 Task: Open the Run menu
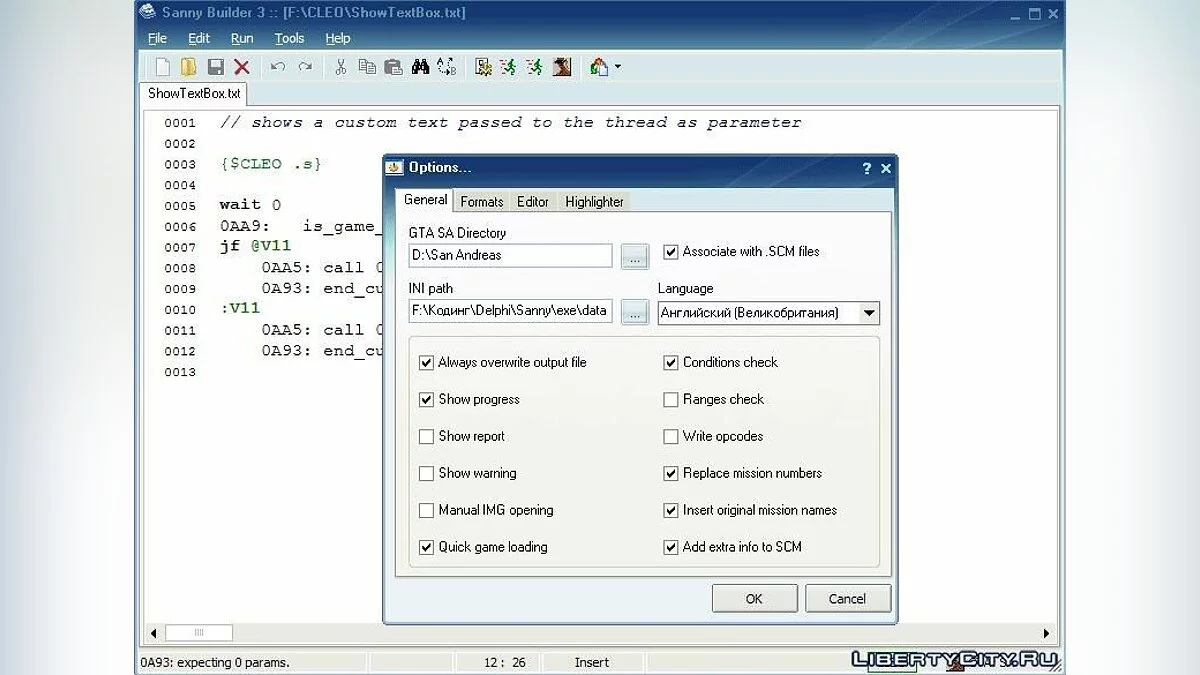(x=242, y=38)
